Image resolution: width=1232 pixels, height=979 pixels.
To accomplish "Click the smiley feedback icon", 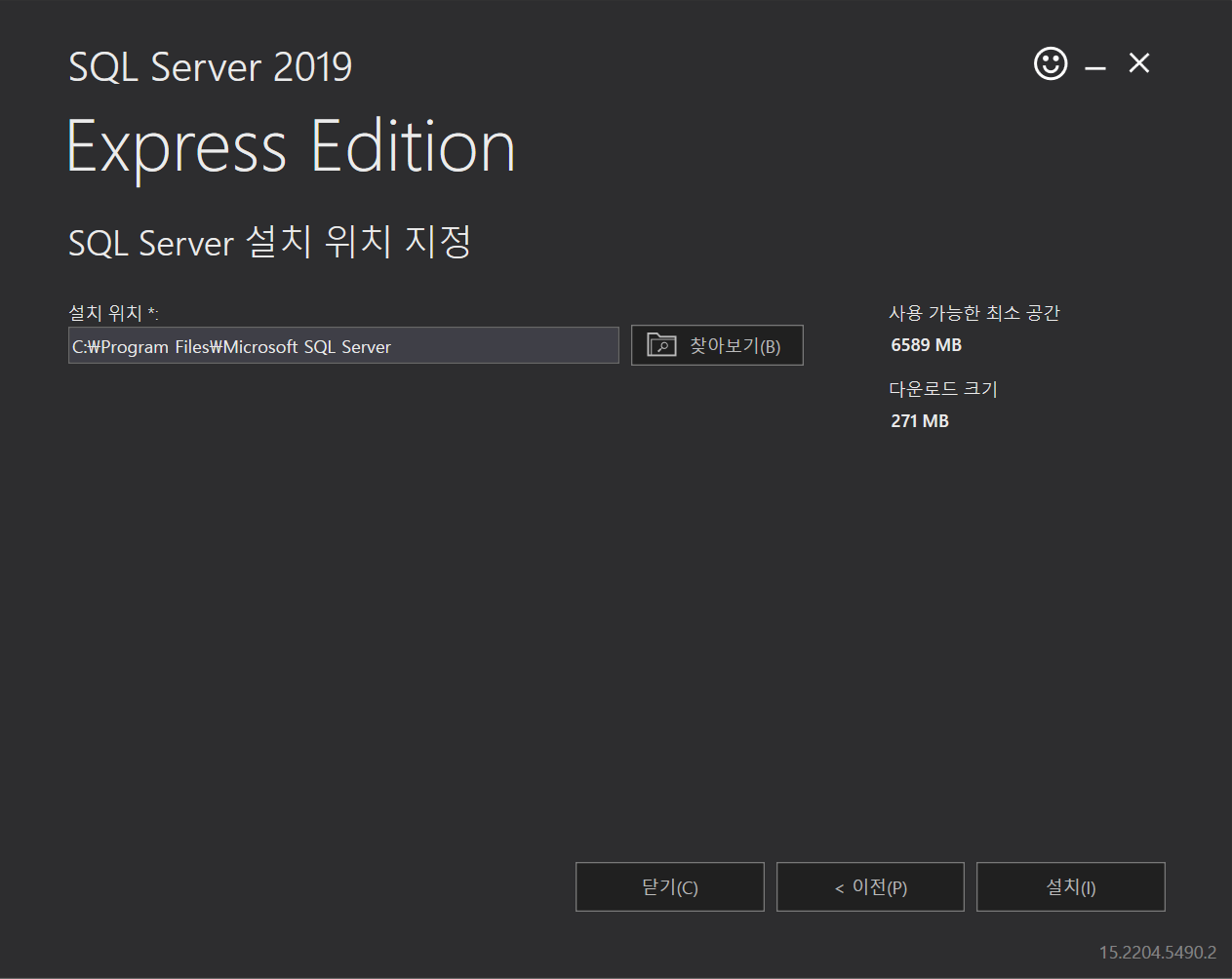I will tap(1051, 64).
